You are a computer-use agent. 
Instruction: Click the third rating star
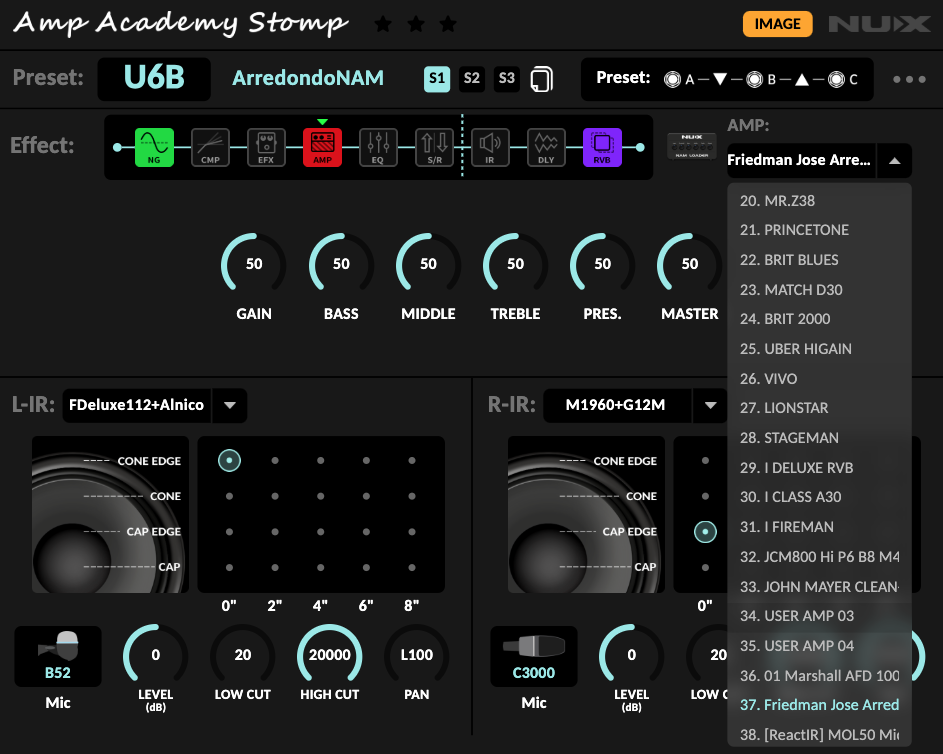(x=448, y=25)
